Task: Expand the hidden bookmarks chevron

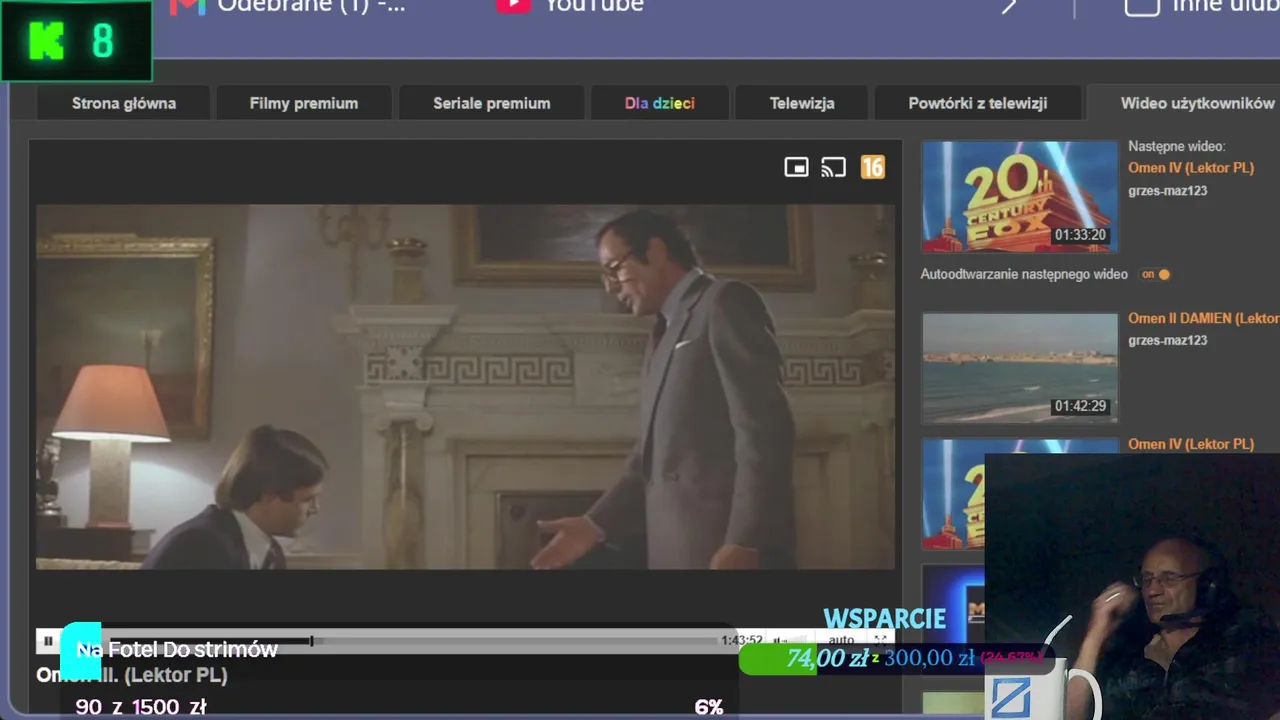Action: click(x=1009, y=6)
